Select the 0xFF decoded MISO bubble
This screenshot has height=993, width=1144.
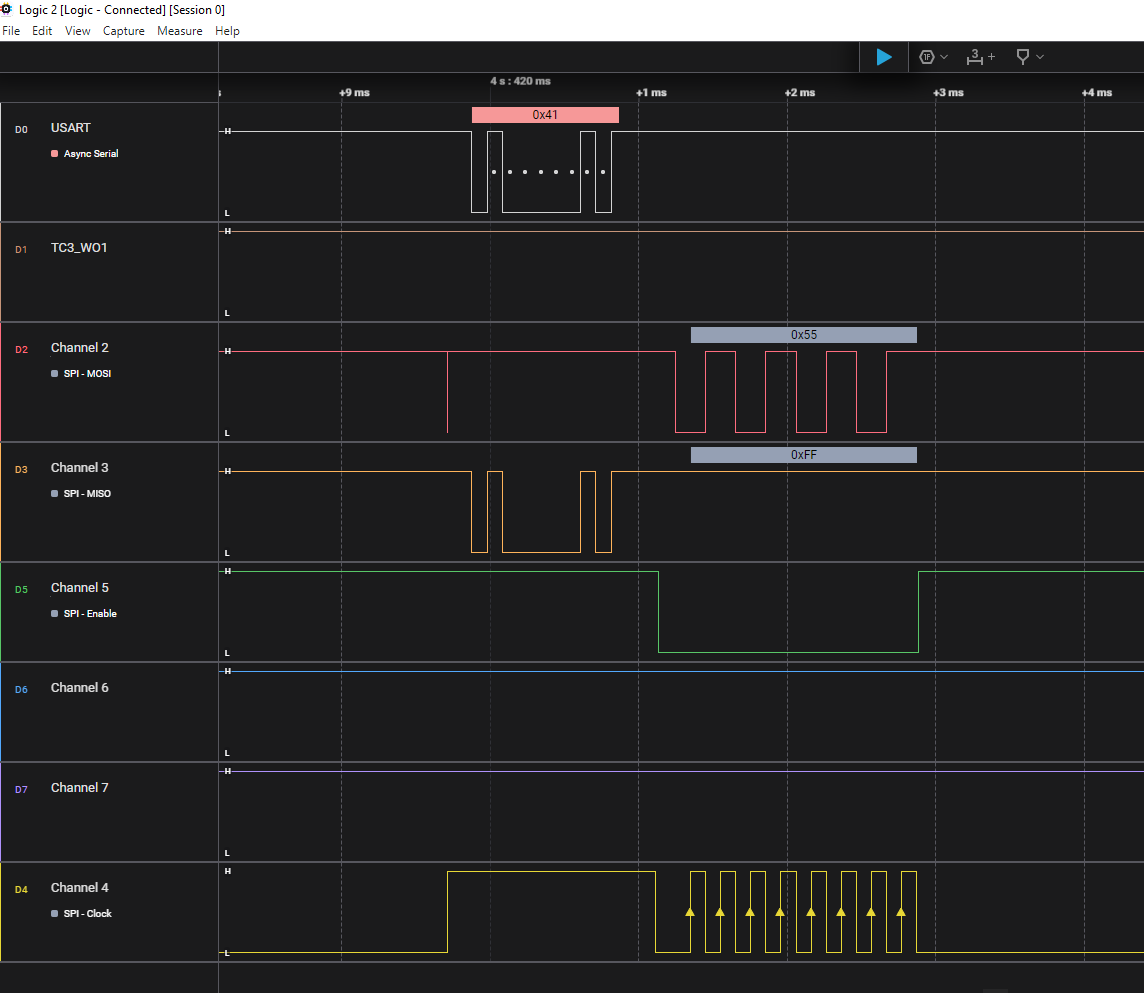(803, 455)
